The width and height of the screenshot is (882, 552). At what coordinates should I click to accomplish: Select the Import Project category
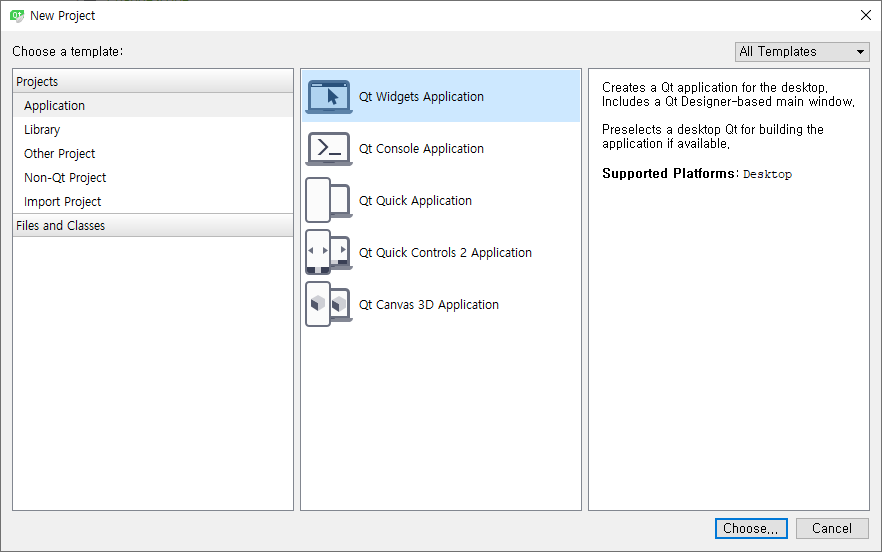[x=153, y=201]
